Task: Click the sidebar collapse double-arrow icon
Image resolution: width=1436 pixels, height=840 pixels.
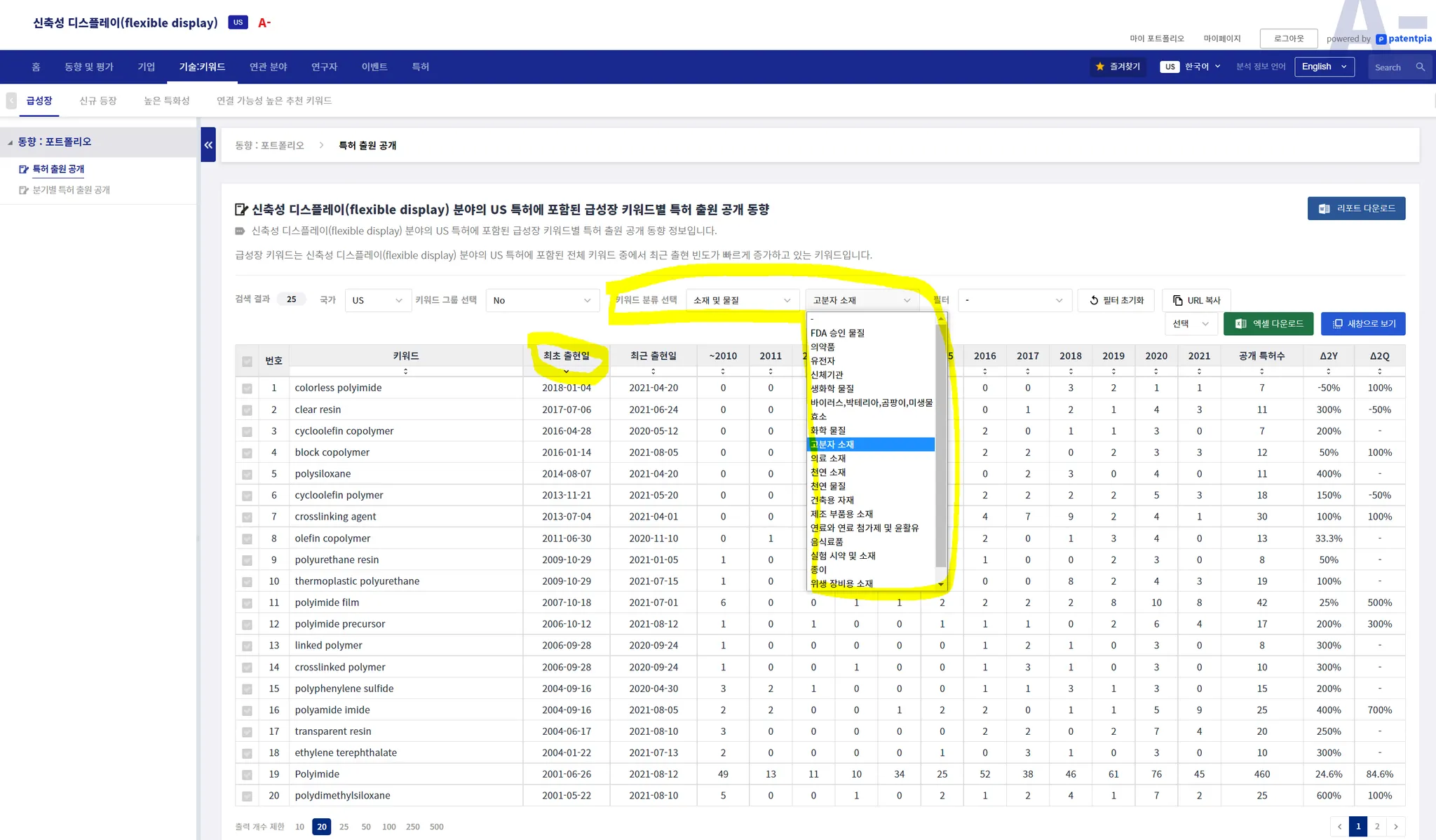Action: coord(208,145)
